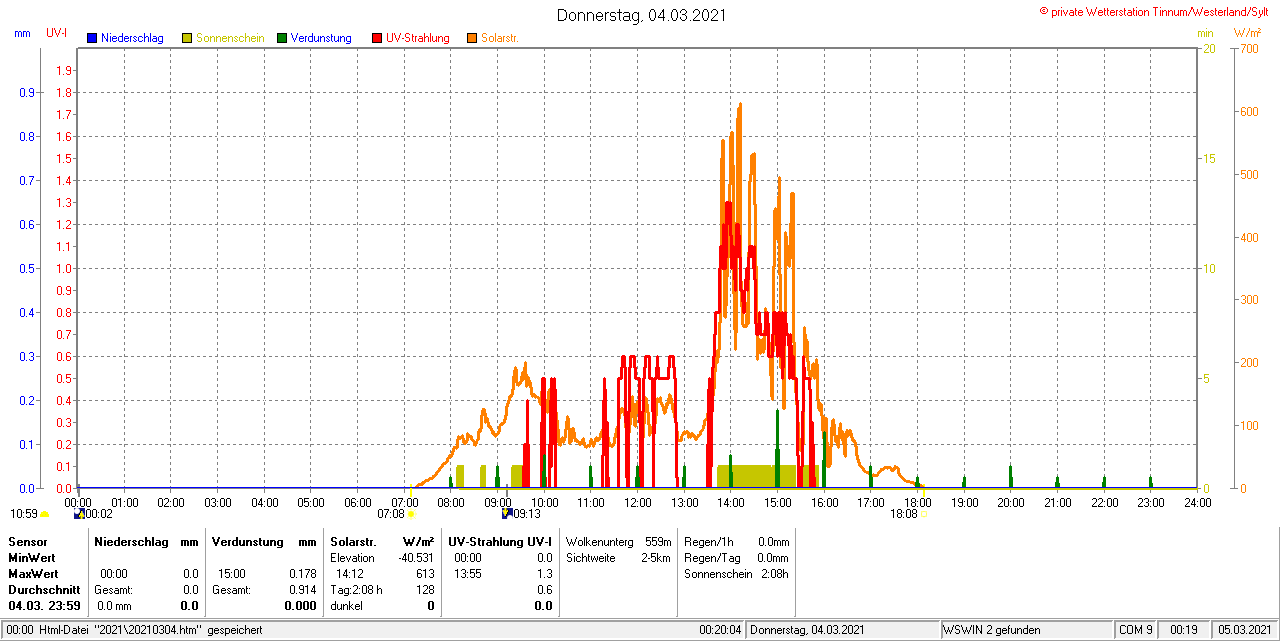Screen dimensions: 1280x641
Task: Select the Solarstr. legend label
Action: 499,38
